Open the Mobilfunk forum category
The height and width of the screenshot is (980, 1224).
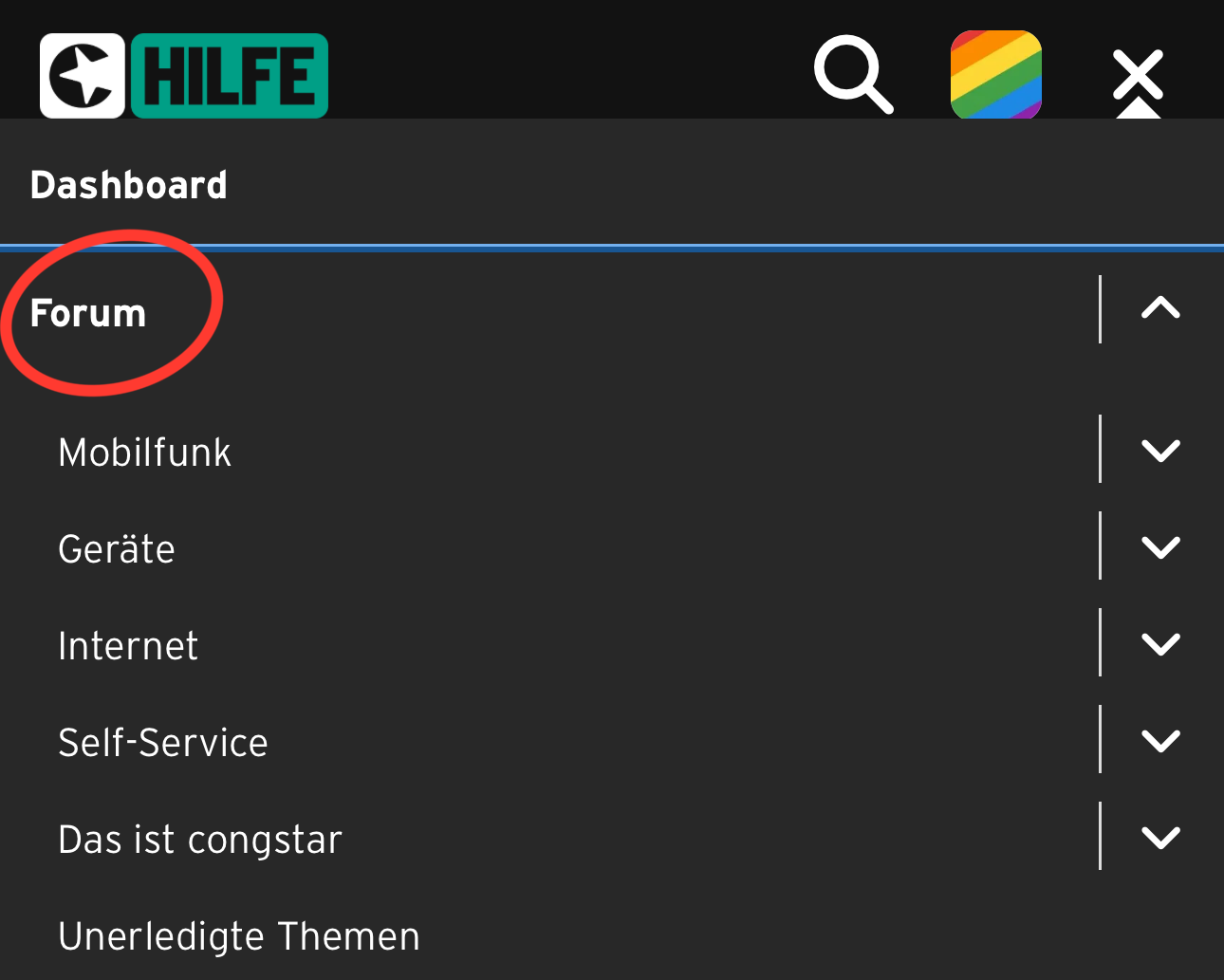tap(144, 453)
